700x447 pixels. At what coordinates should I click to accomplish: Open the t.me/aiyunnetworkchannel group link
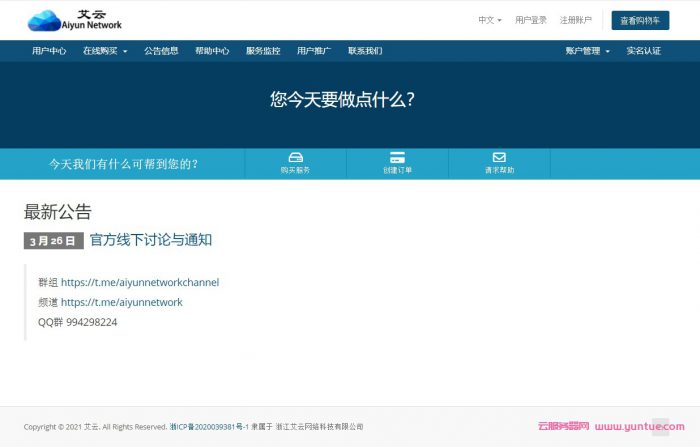coord(139,282)
